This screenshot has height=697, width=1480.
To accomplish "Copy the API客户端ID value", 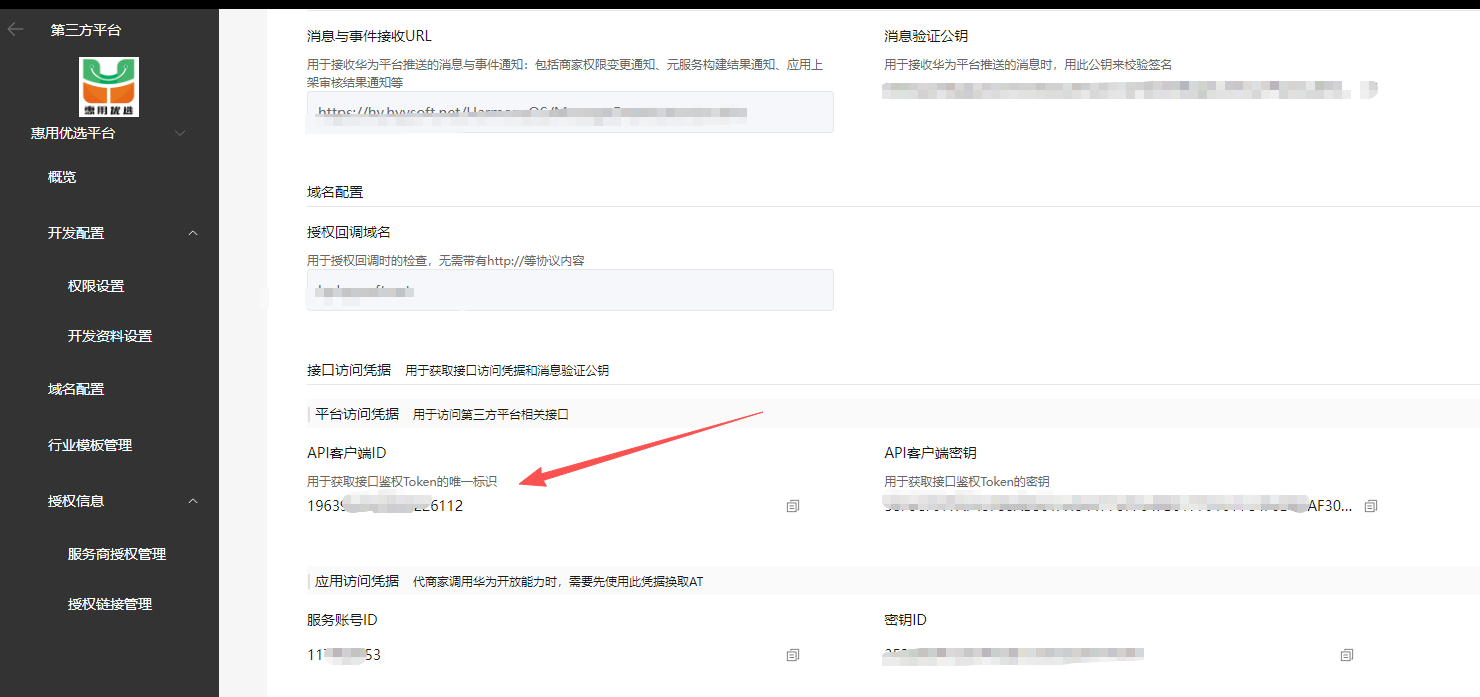I will pos(793,506).
